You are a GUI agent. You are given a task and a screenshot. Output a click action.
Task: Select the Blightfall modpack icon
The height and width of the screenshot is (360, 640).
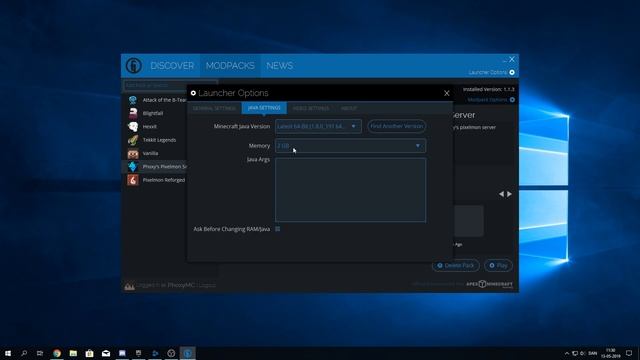click(133, 113)
